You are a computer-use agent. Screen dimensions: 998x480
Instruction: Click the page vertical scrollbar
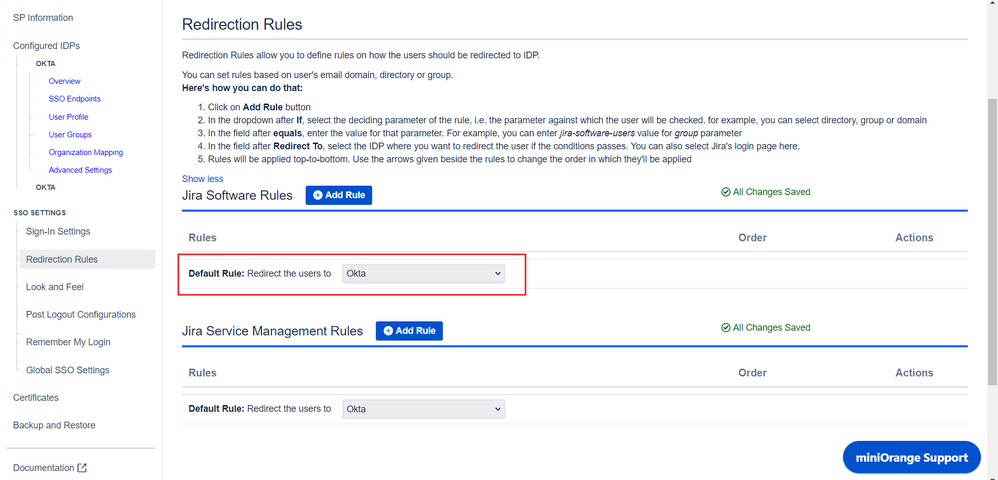992,242
